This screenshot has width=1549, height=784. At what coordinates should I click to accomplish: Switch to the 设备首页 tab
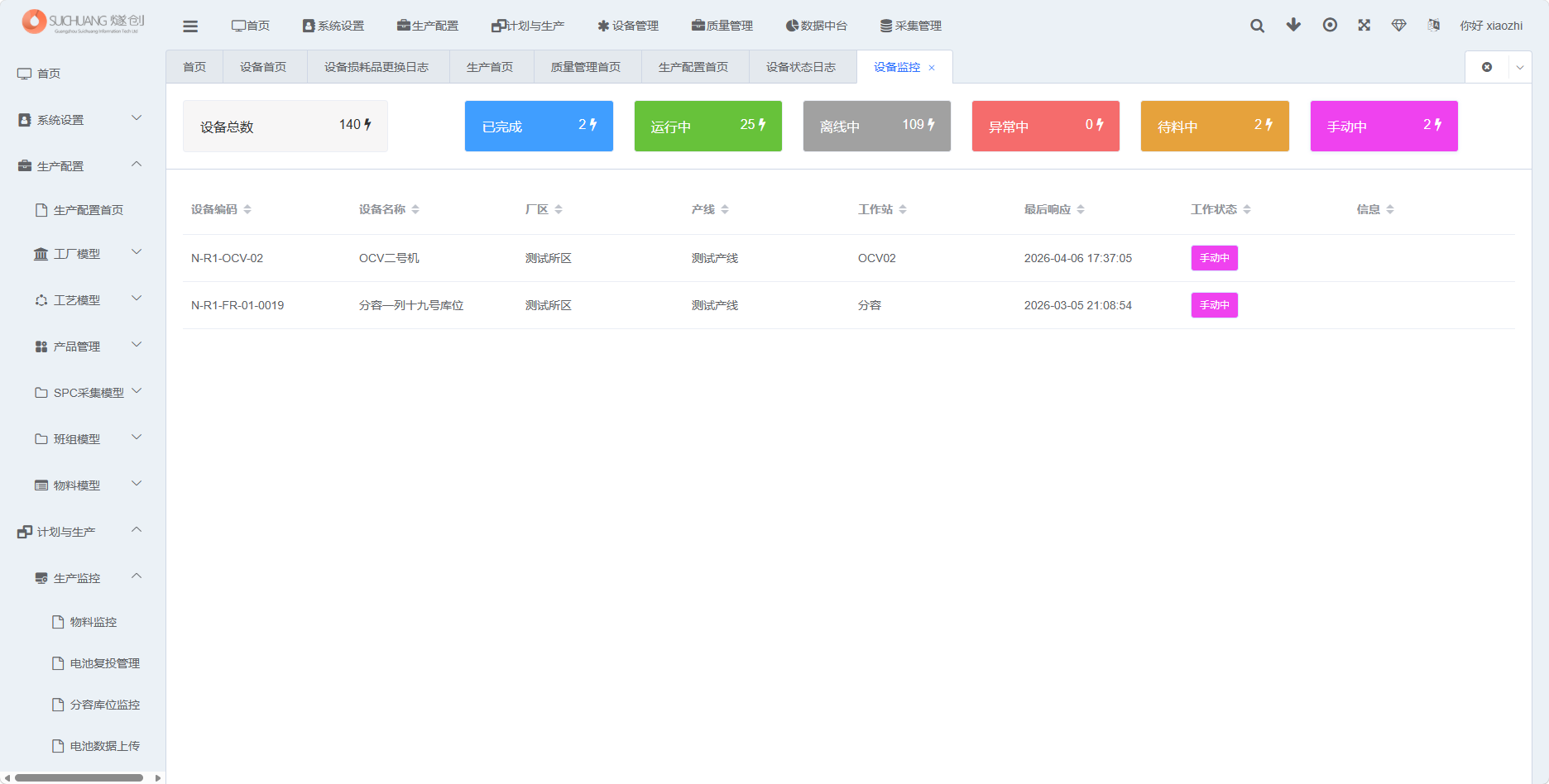click(263, 67)
